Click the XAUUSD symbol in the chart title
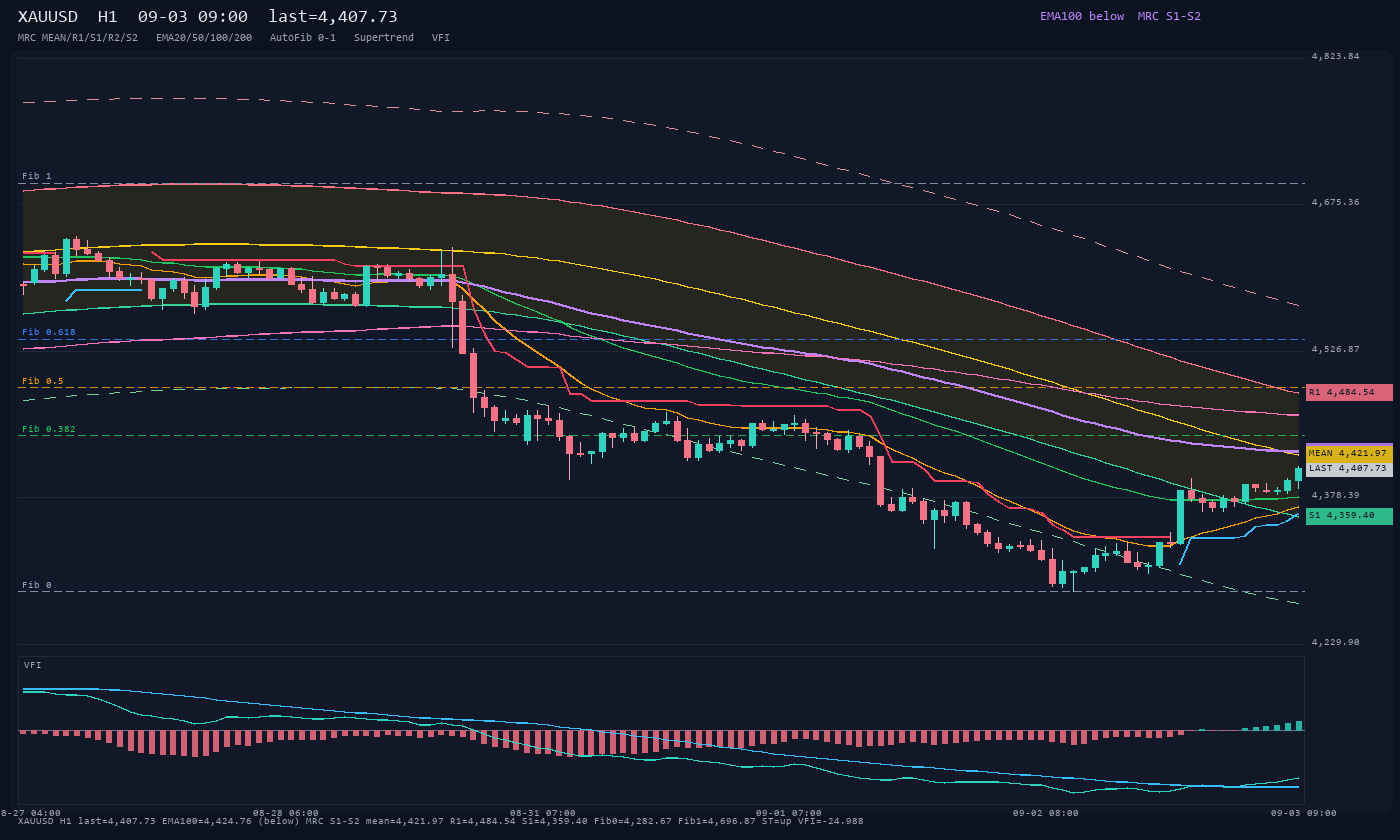Screen dimensions: 1400x840 [51, 17]
